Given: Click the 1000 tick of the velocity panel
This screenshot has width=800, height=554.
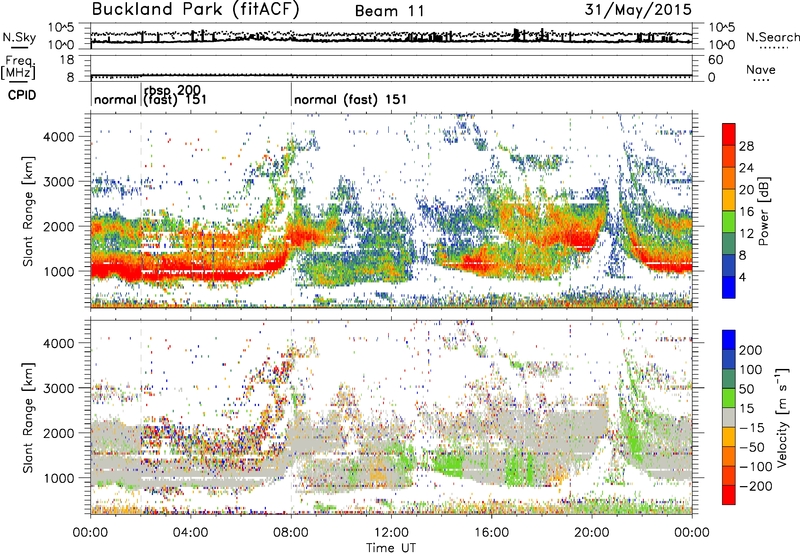Looking at the screenshot, I should click(58, 478).
